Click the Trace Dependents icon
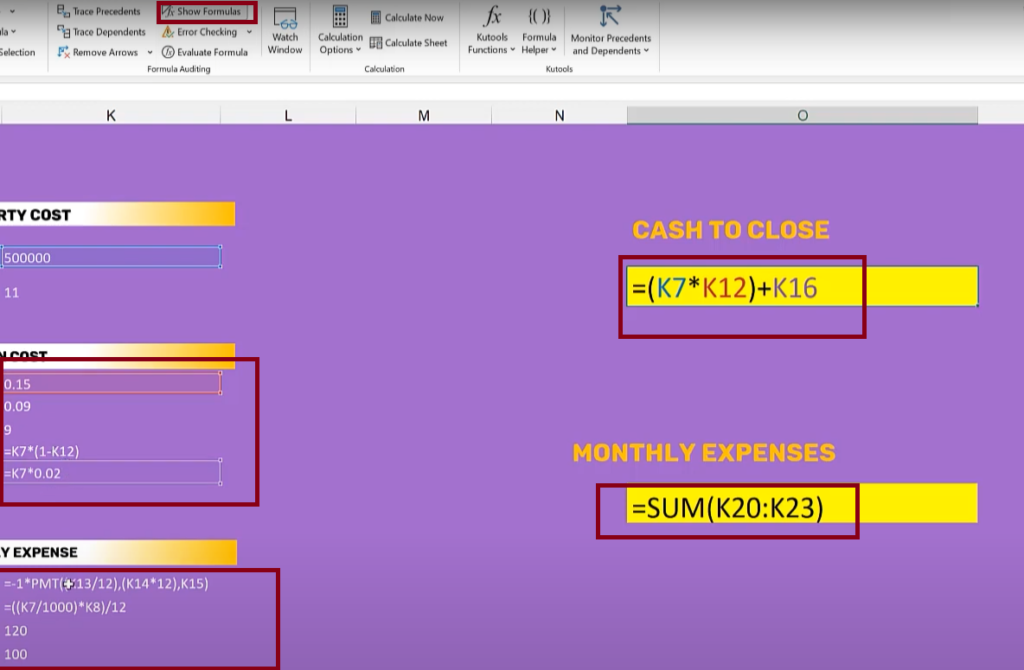Screen dimensions: 1024x670 pyautogui.click(x=63, y=31)
